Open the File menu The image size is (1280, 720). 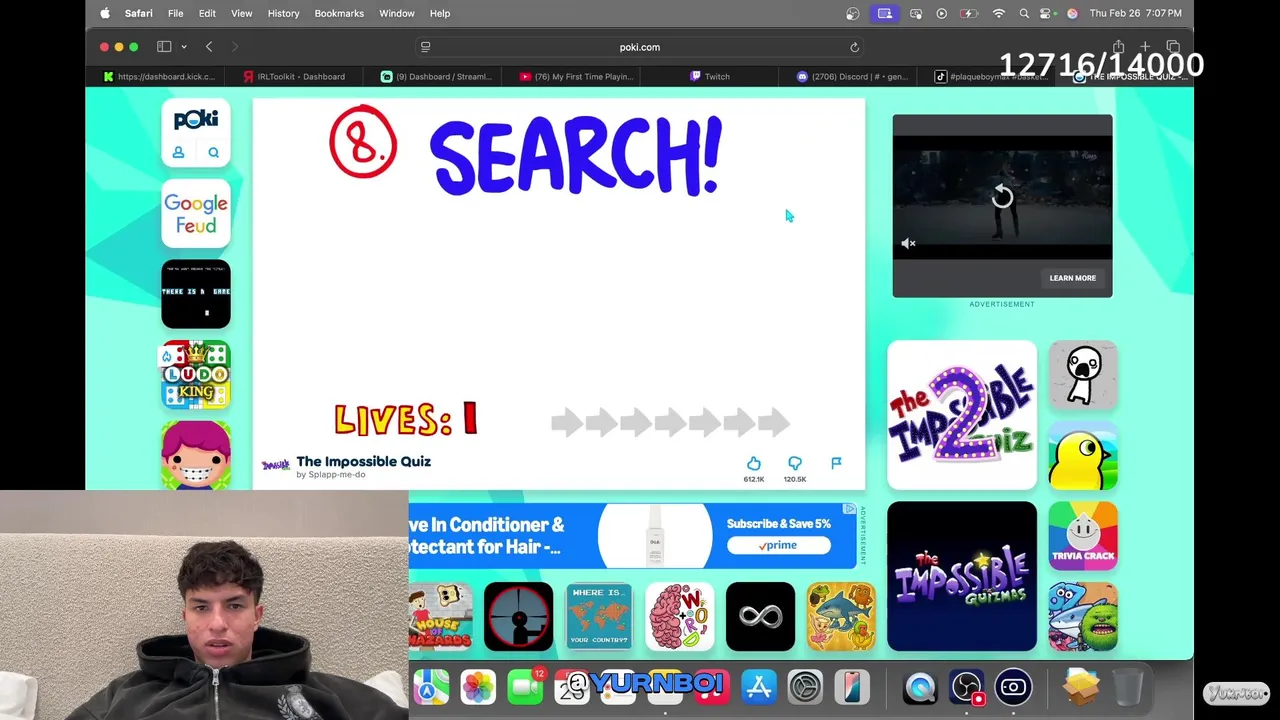(175, 13)
